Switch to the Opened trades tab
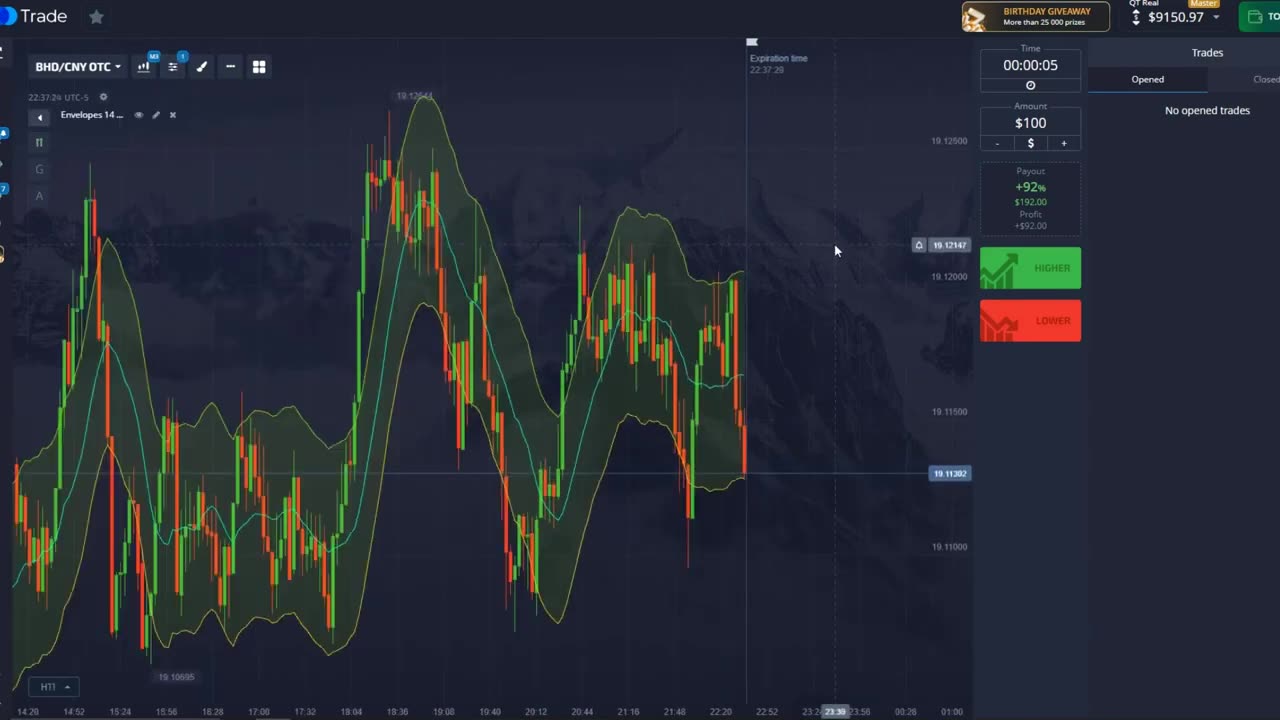Screen dimensions: 1280x720 click(1147, 79)
